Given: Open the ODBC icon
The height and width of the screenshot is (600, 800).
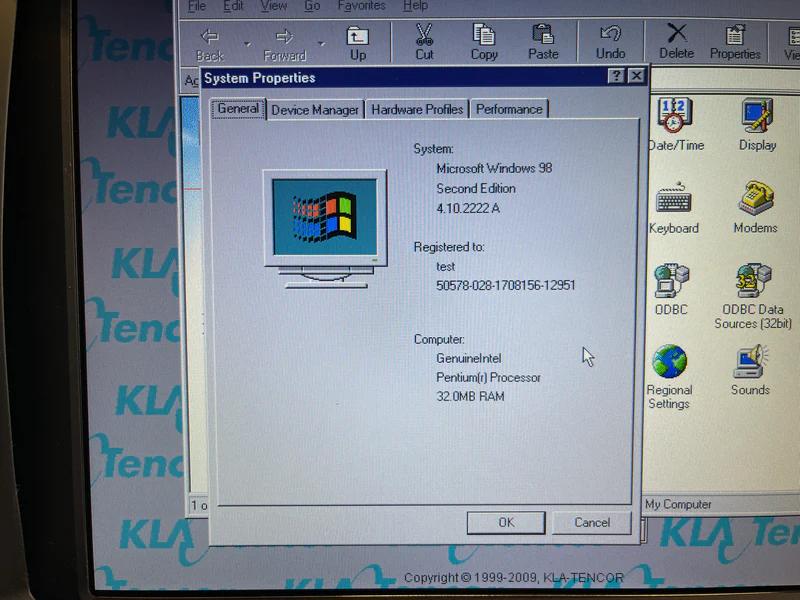Looking at the screenshot, I should (671, 283).
